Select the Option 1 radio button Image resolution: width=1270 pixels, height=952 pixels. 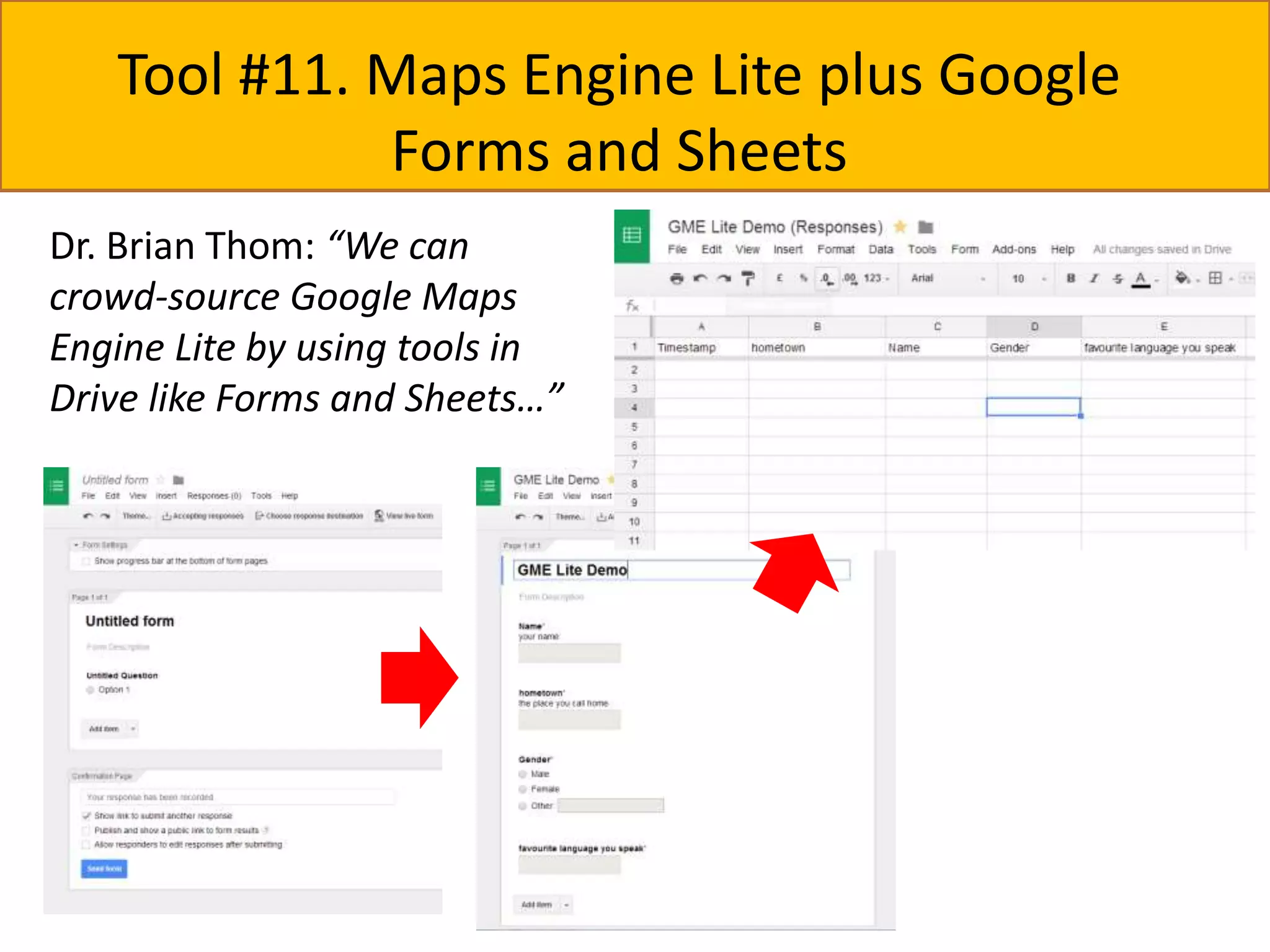point(91,690)
